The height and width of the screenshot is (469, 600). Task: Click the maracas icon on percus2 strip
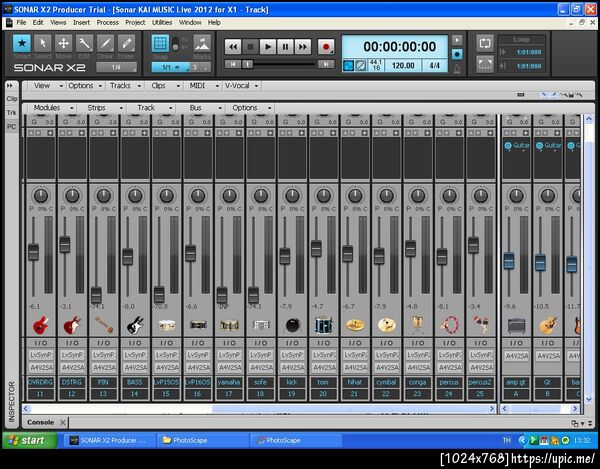pyautogui.click(x=481, y=324)
